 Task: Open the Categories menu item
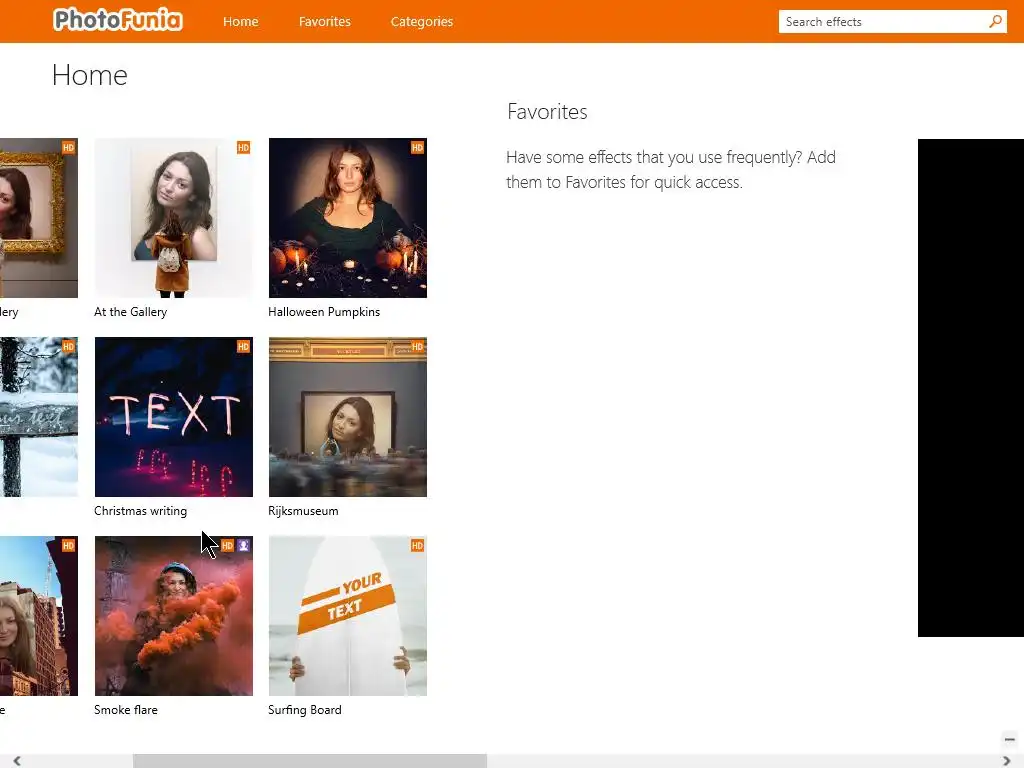(x=421, y=22)
